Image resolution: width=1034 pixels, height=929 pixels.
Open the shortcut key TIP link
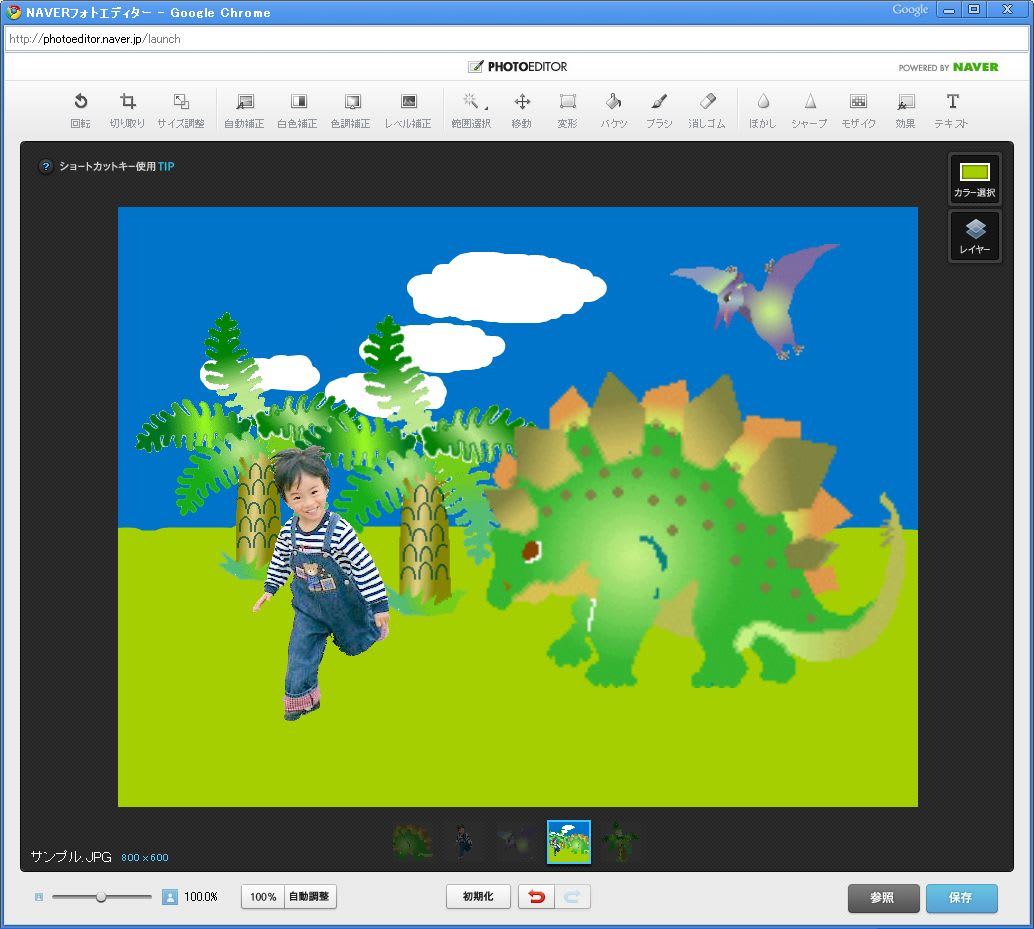(x=166, y=167)
